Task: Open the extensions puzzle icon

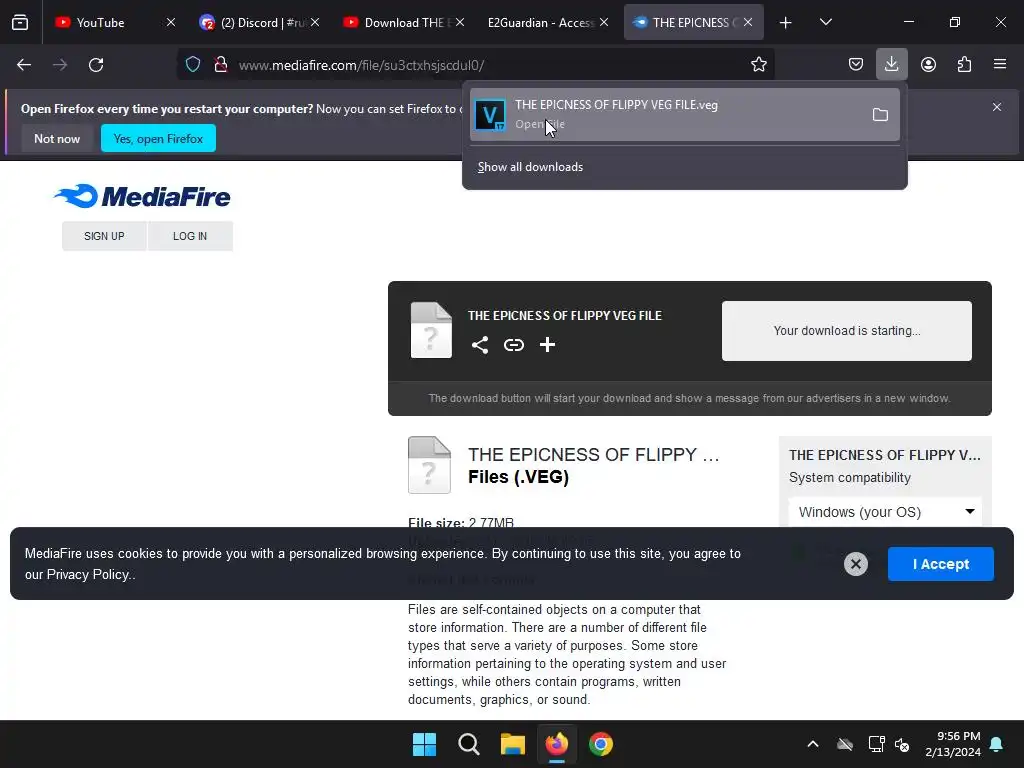Action: [x=964, y=65]
